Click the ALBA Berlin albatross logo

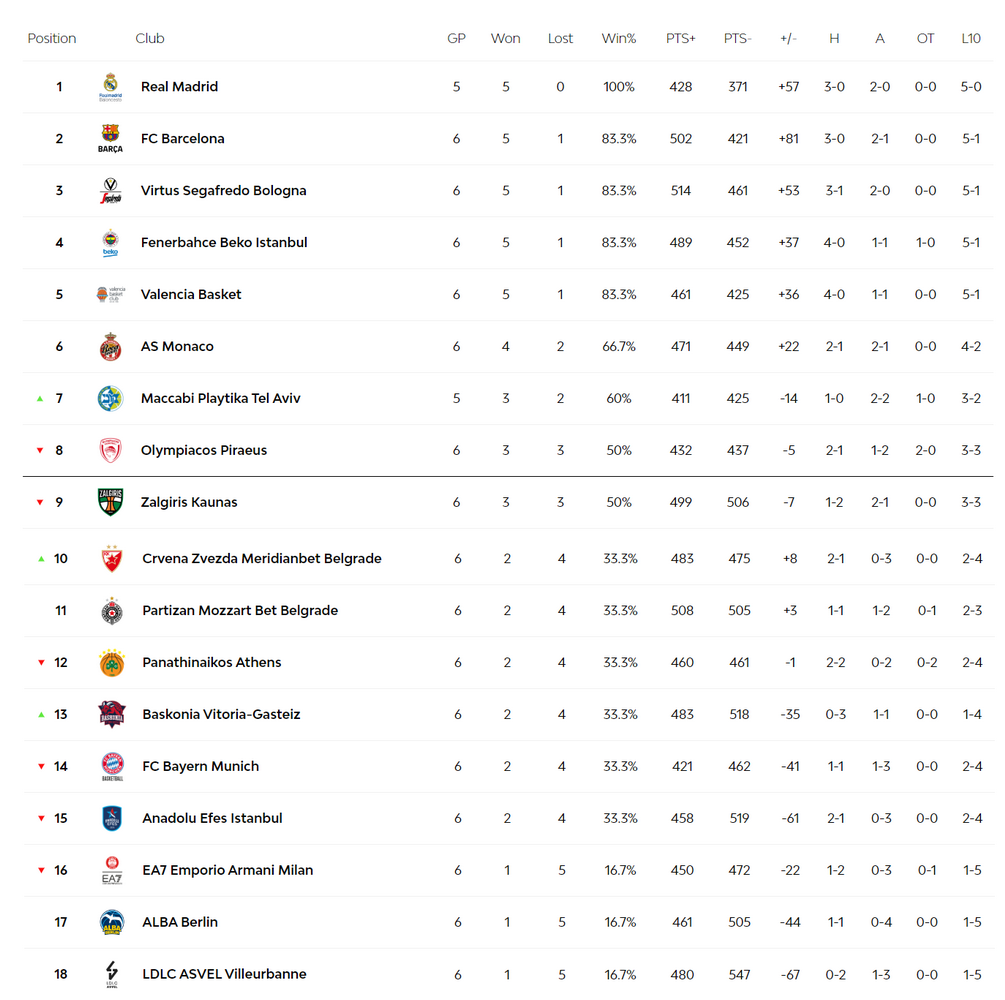(112, 922)
